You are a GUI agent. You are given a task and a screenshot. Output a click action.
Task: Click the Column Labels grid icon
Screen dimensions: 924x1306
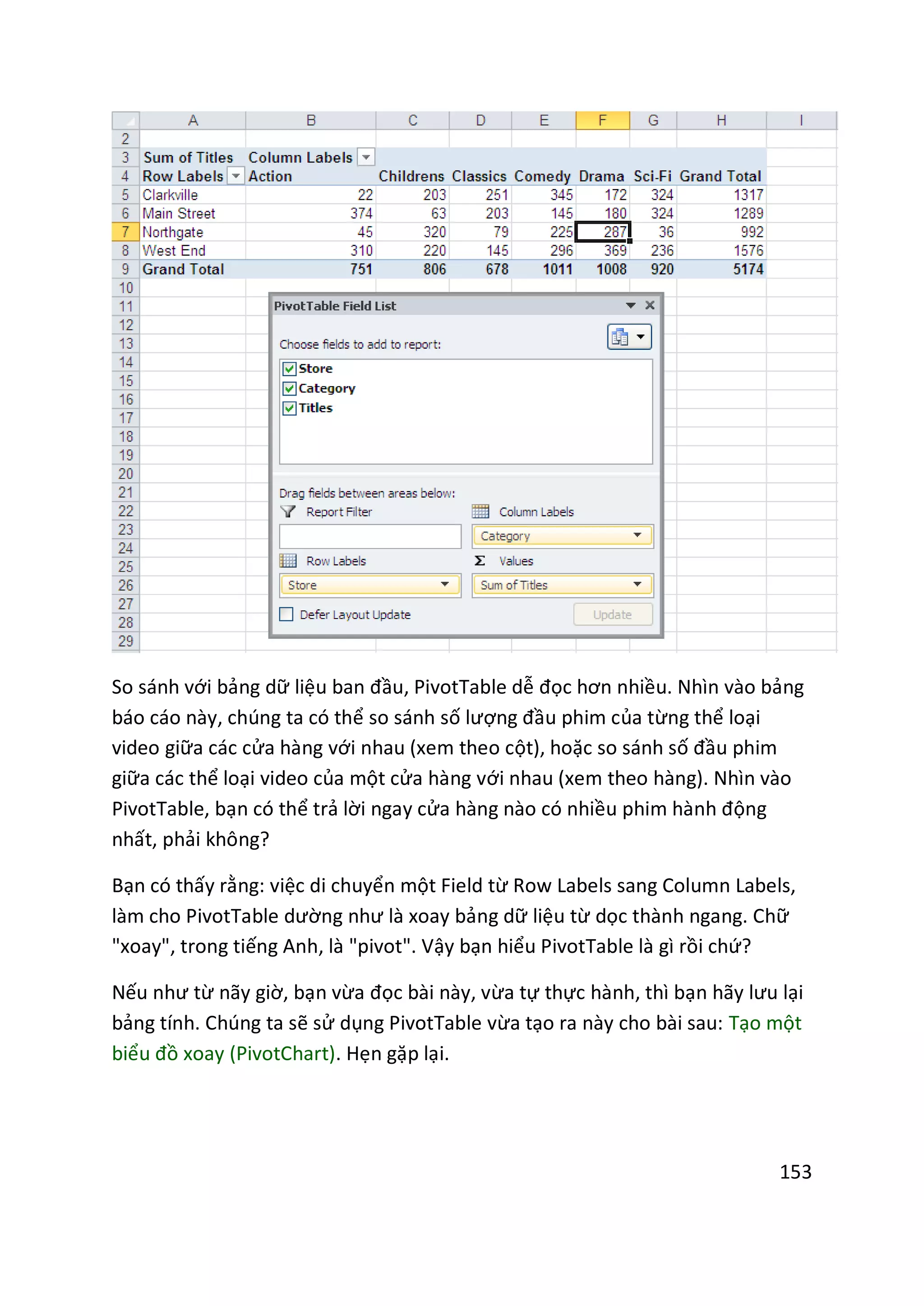[x=480, y=512]
